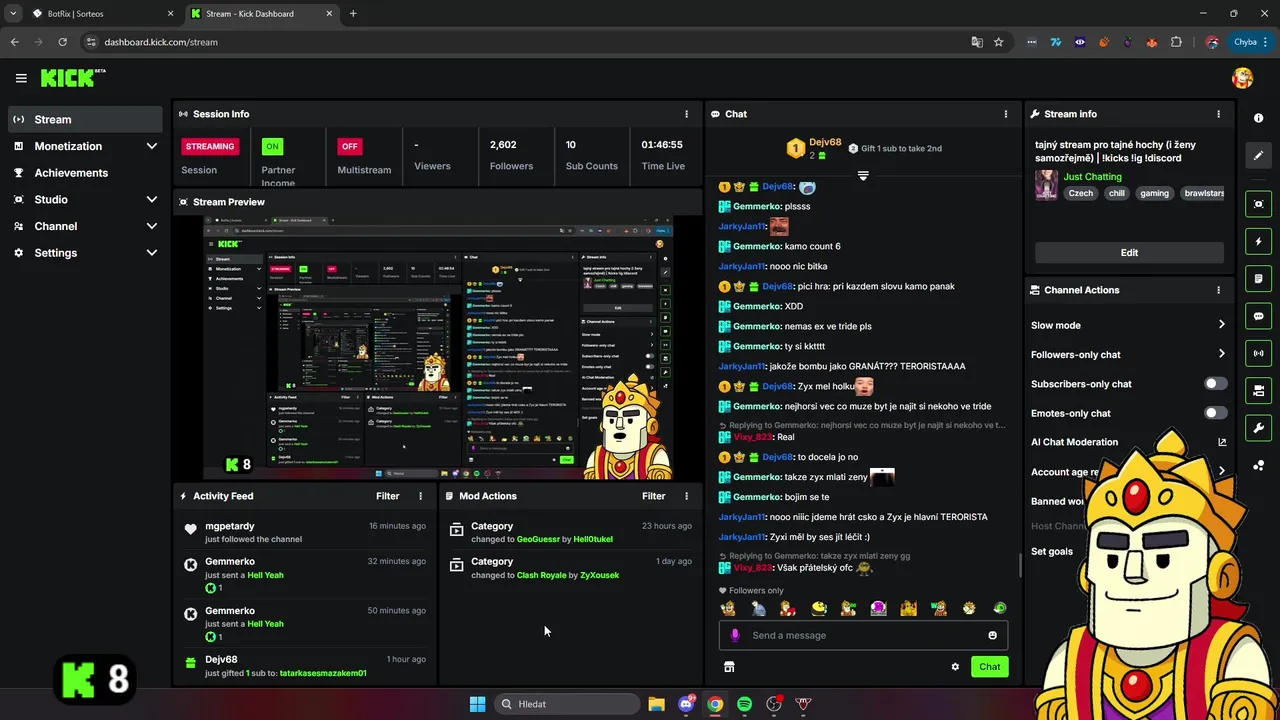Screen dimensions: 1280x720
Task: Expand the Studio sidebar section
Action: pyautogui.click(x=151, y=200)
